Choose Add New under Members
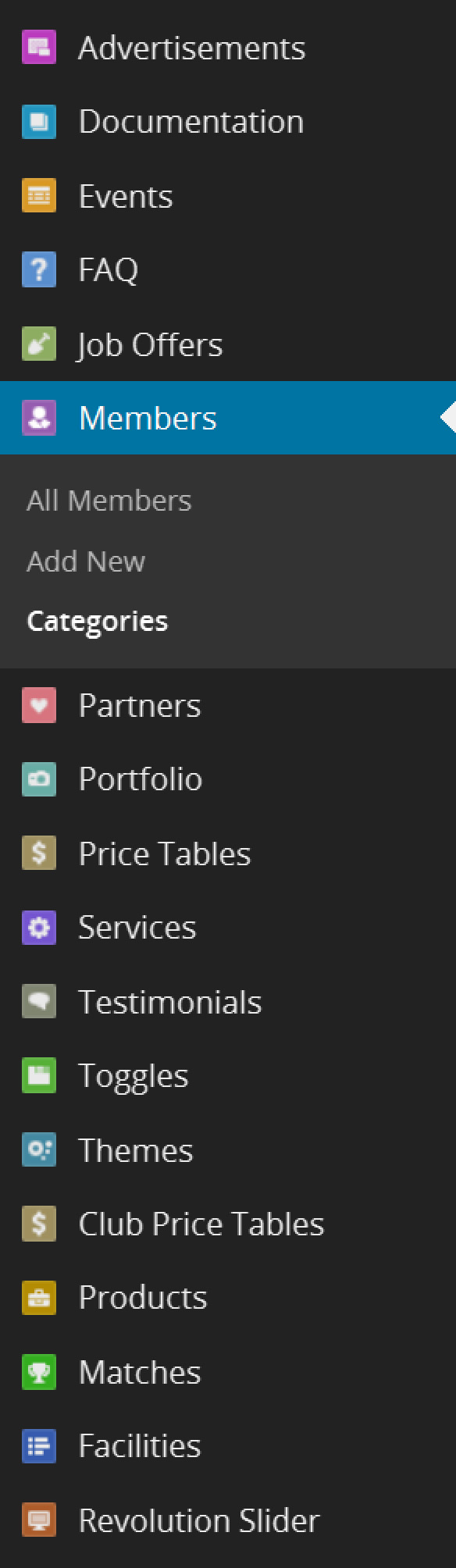The width and height of the screenshot is (456, 1568). 86,561
